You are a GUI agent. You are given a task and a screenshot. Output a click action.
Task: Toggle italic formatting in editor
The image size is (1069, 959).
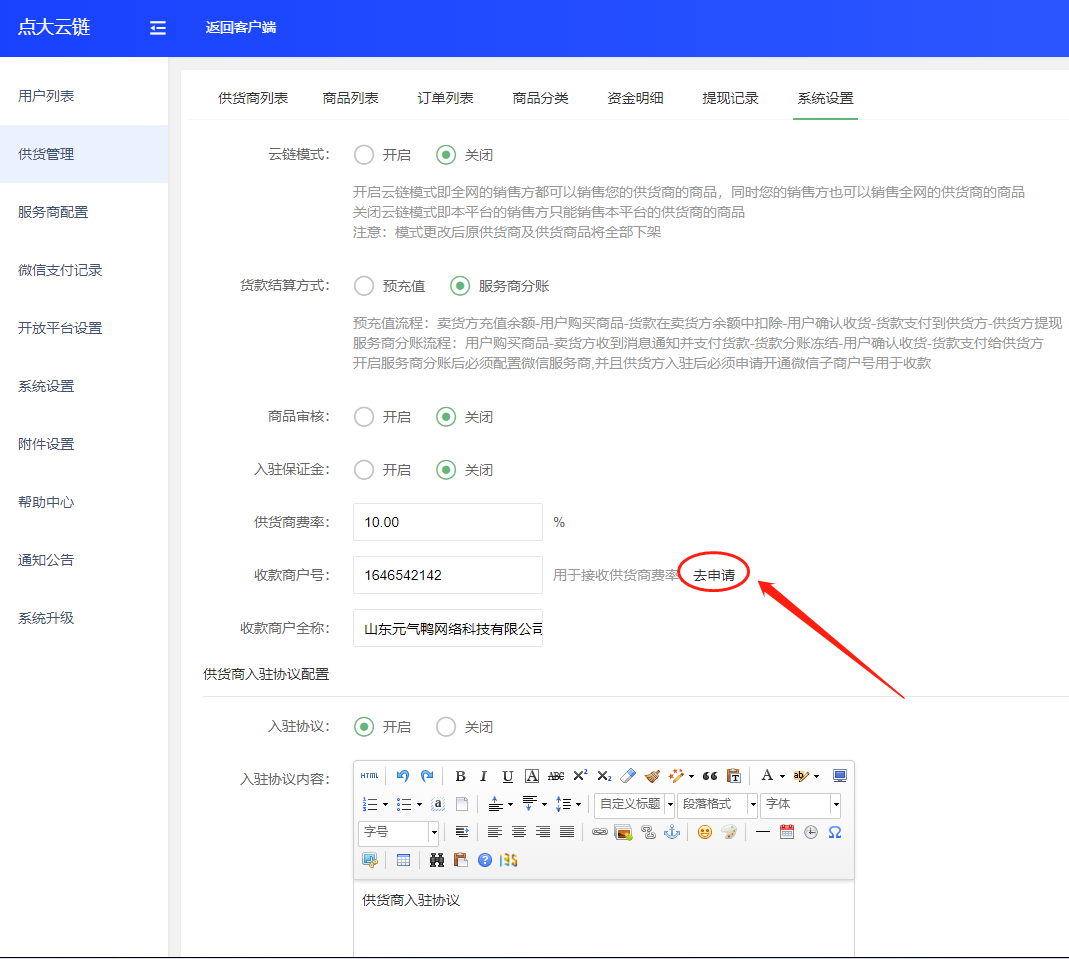click(x=483, y=776)
